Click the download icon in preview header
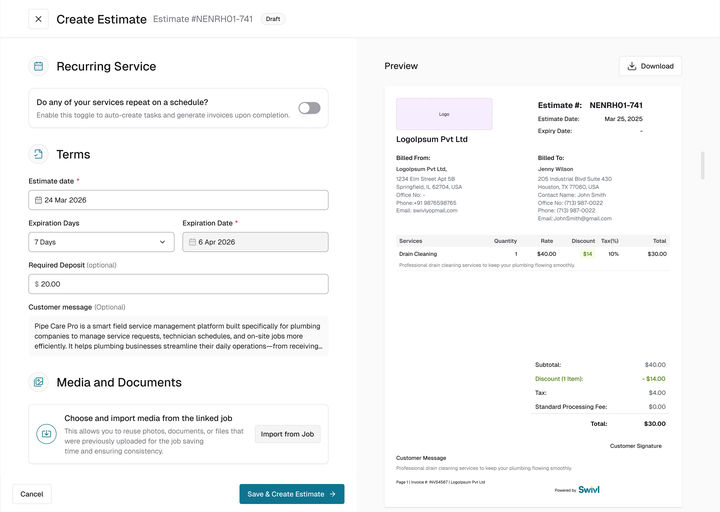This screenshot has width=720, height=512. pos(632,66)
